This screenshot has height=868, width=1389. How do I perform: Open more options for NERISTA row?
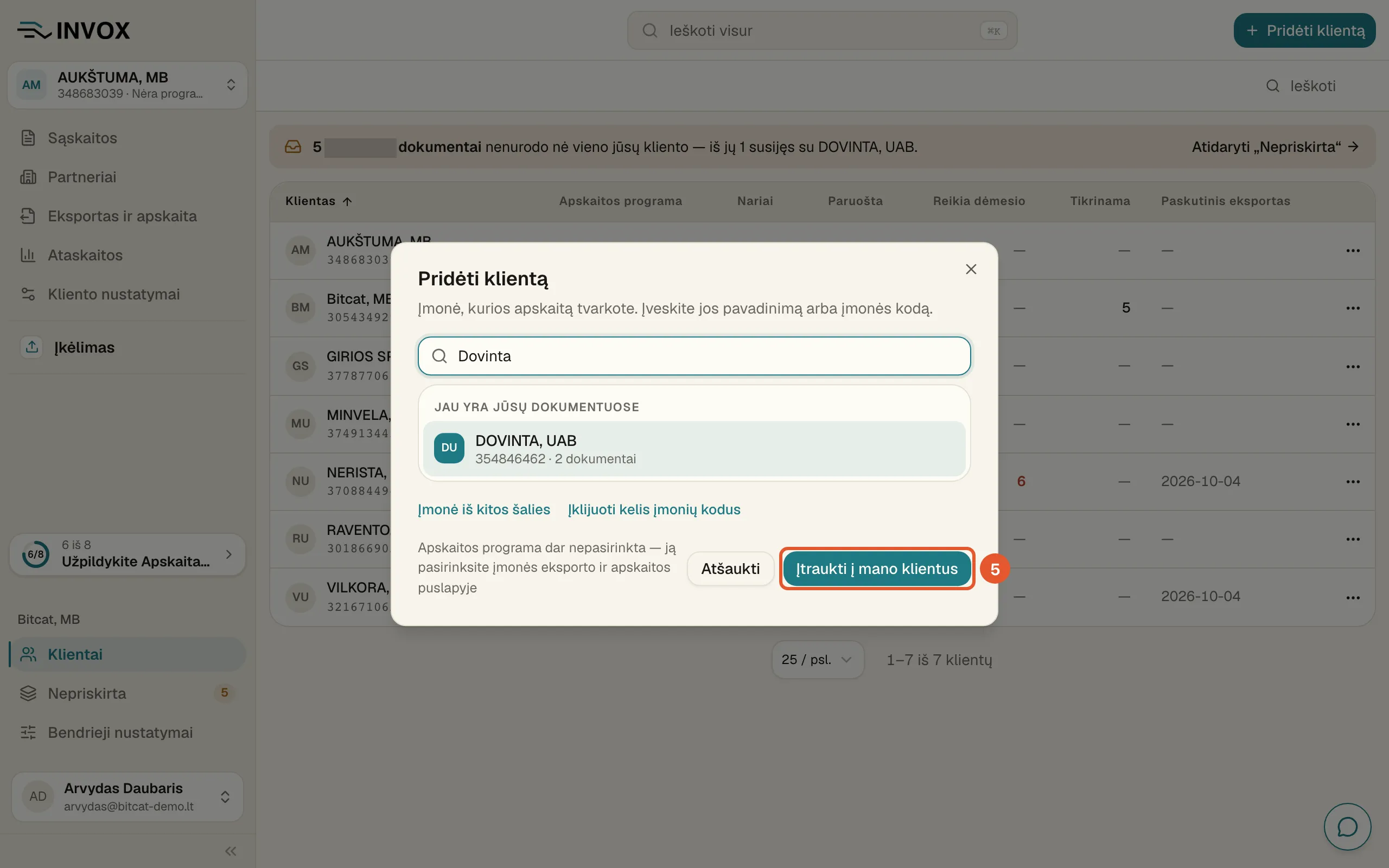[1353, 481]
